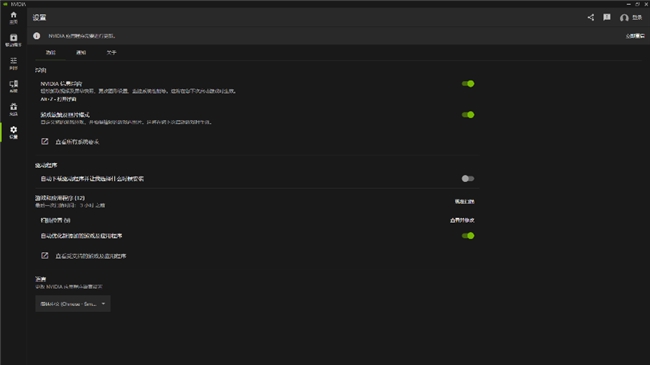Toggle the NVIDIA overlay switch
The width and height of the screenshot is (650, 365).
468,83
